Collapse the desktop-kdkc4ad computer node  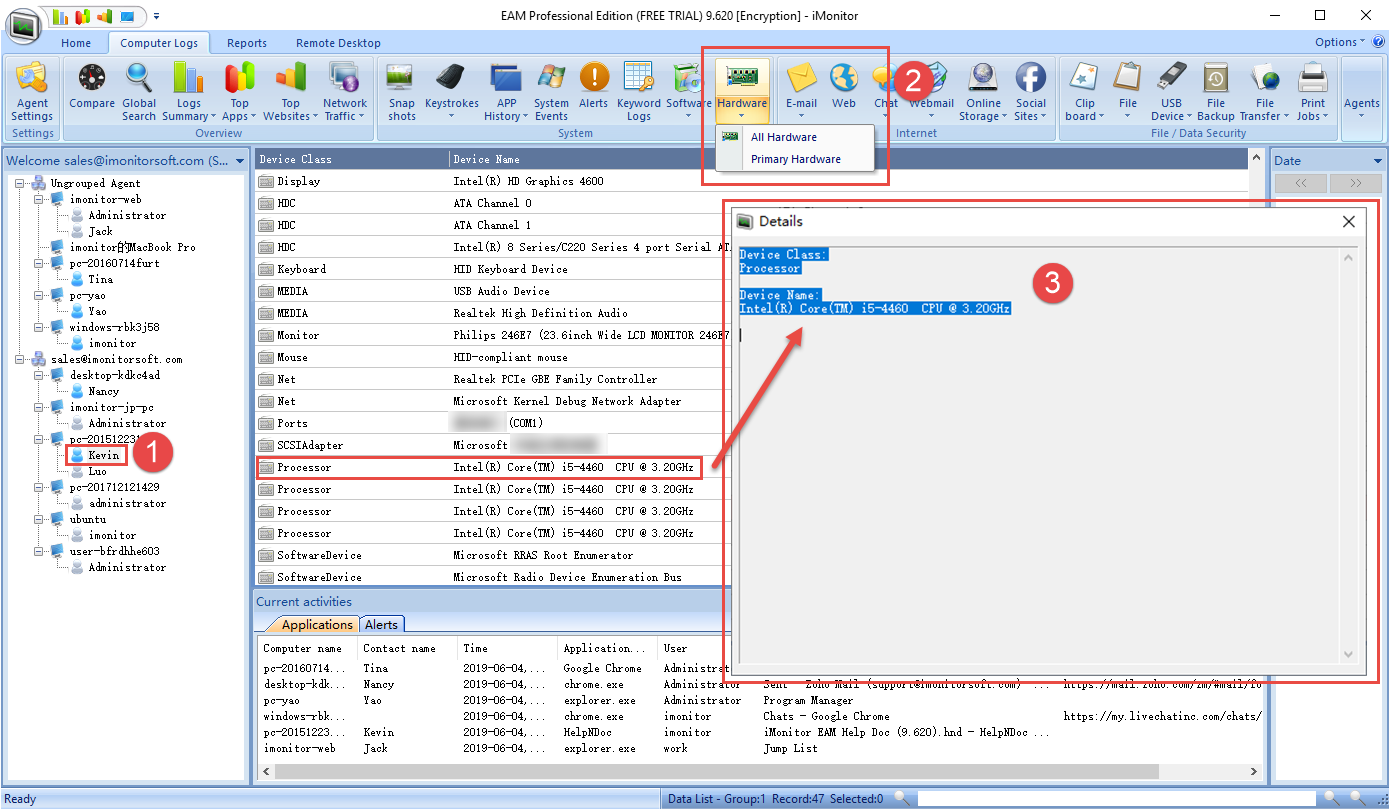(40, 375)
